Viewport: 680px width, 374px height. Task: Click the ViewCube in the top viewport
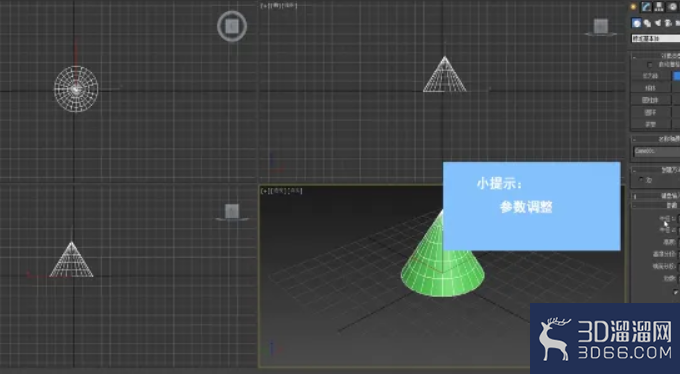pos(232,26)
